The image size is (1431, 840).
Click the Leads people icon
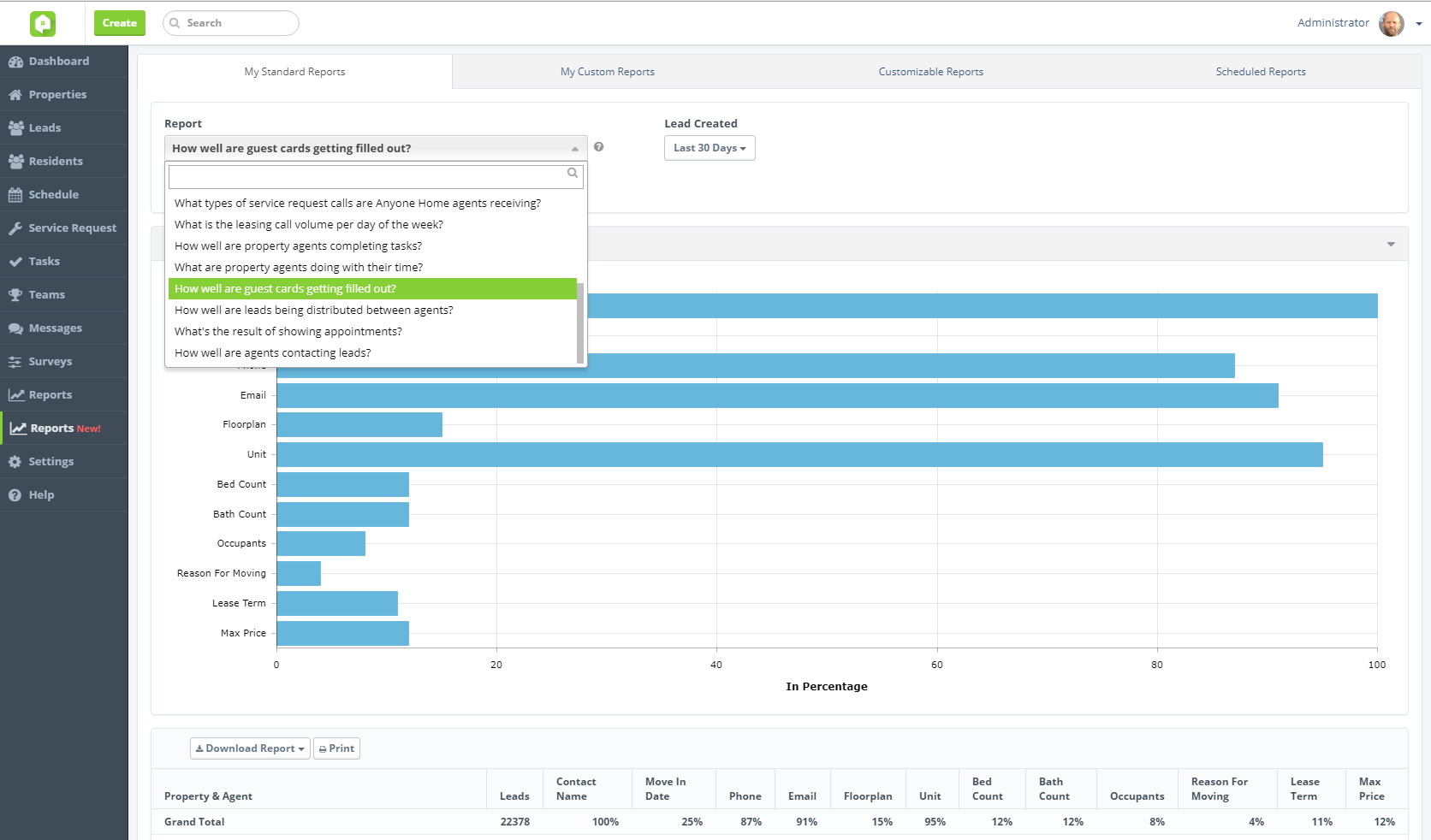pyautogui.click(x=15, y=128)
